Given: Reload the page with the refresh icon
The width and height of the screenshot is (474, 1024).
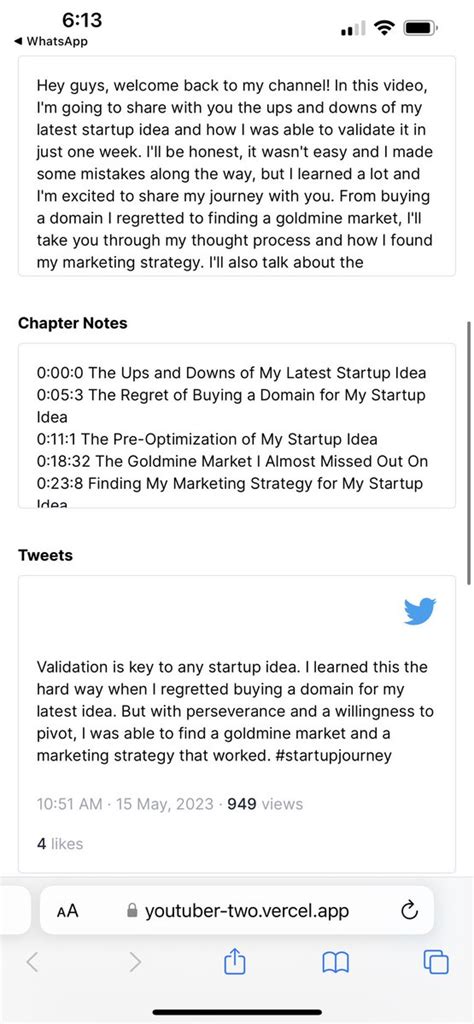Looking at the screenshot, I should tap(409, 910).
